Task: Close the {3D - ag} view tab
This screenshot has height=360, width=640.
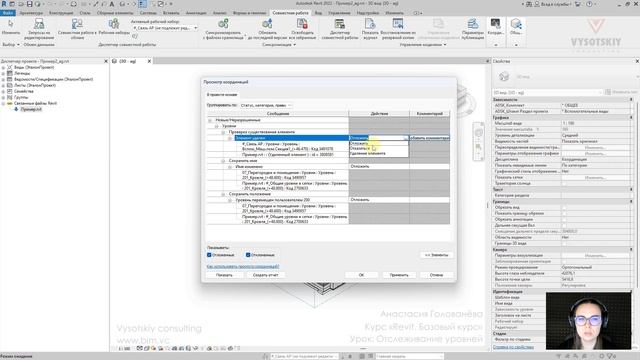Action: click(x=149, y=61)
